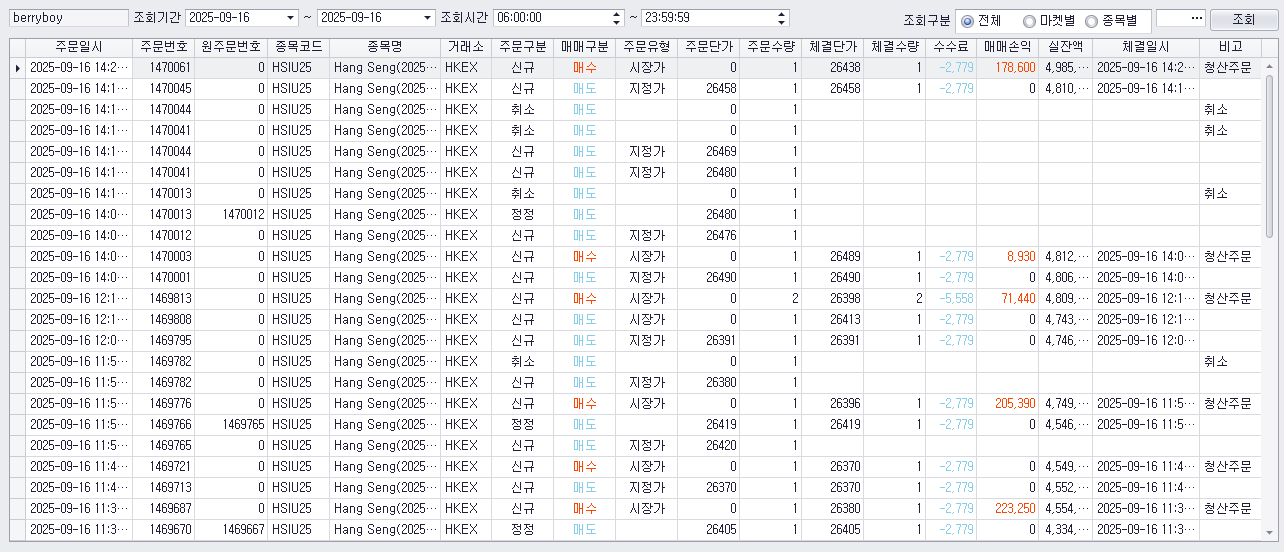Click the berryboy account field

(x=68, y=18)
